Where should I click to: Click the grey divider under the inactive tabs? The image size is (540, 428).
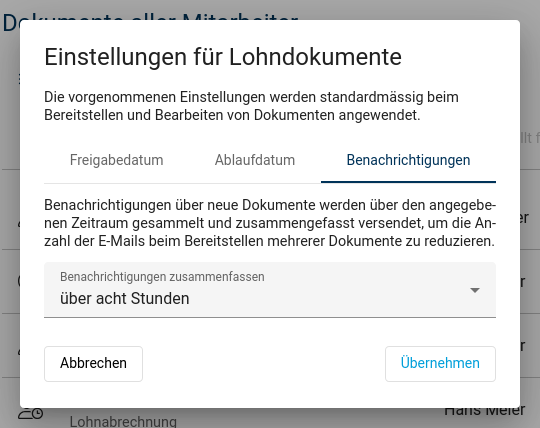tap(183, 183)
